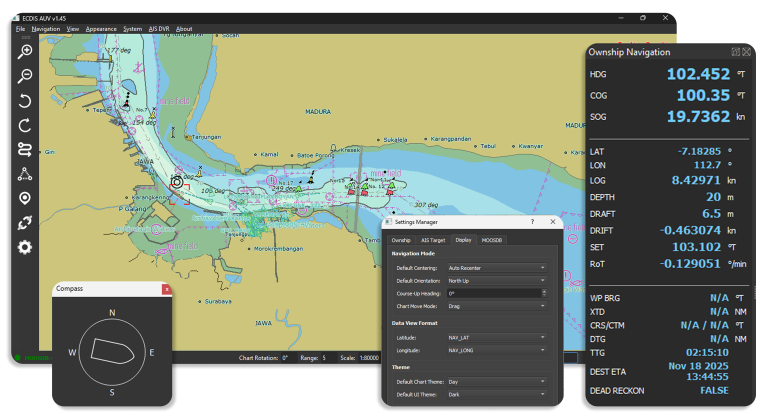The image size is (768, 416).
Task: Expand the Default Orientation dropdown
Action: pyautogui.click(x=497, y=281)
